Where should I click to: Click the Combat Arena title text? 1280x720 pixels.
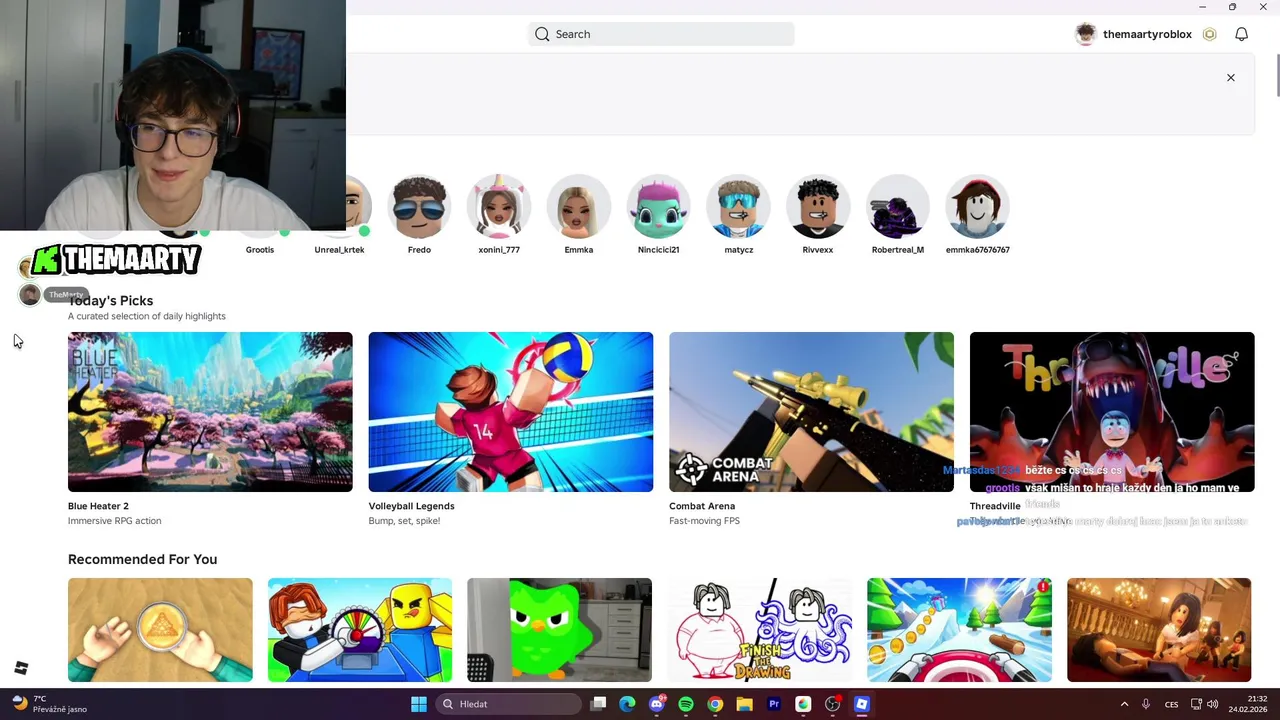[702, 506]
